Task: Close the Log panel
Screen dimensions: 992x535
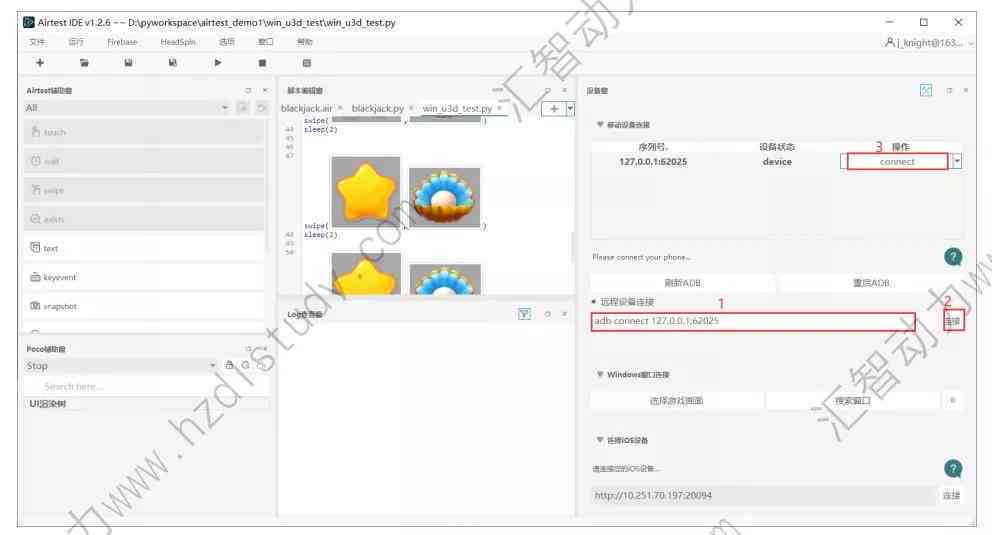Action: tap(564, 314)
